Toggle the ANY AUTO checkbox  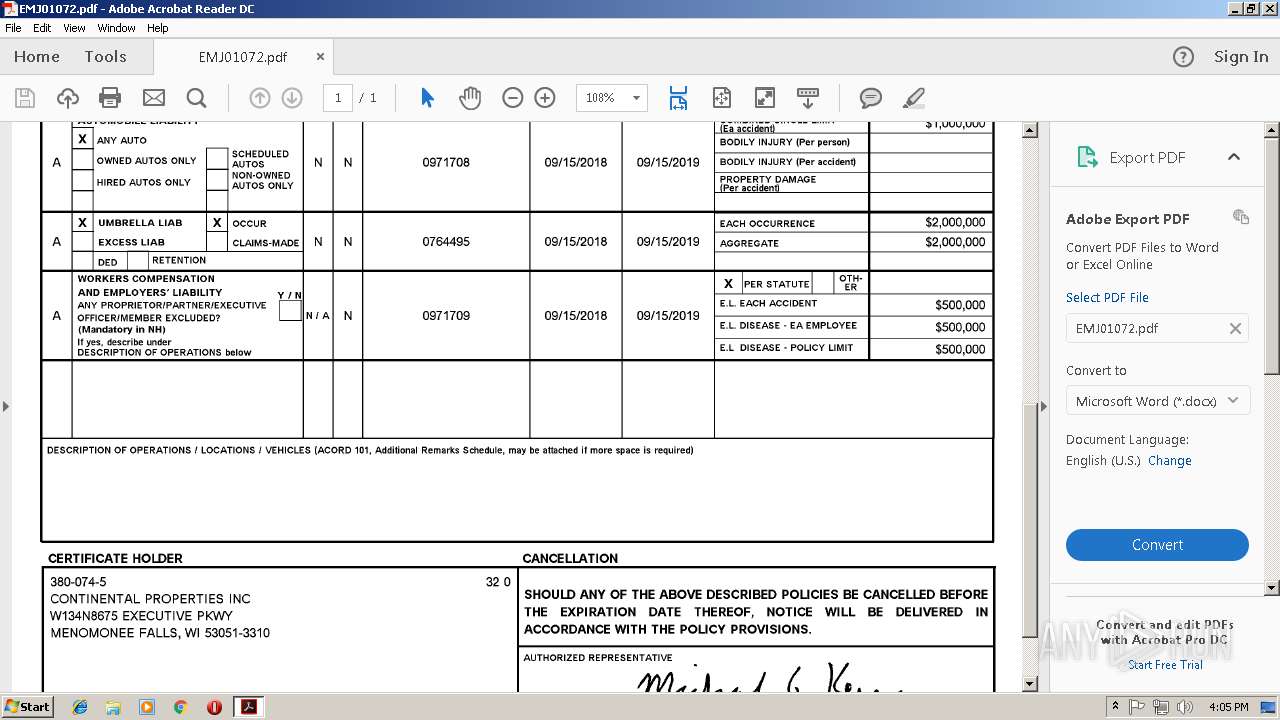(x=82, y=140)
